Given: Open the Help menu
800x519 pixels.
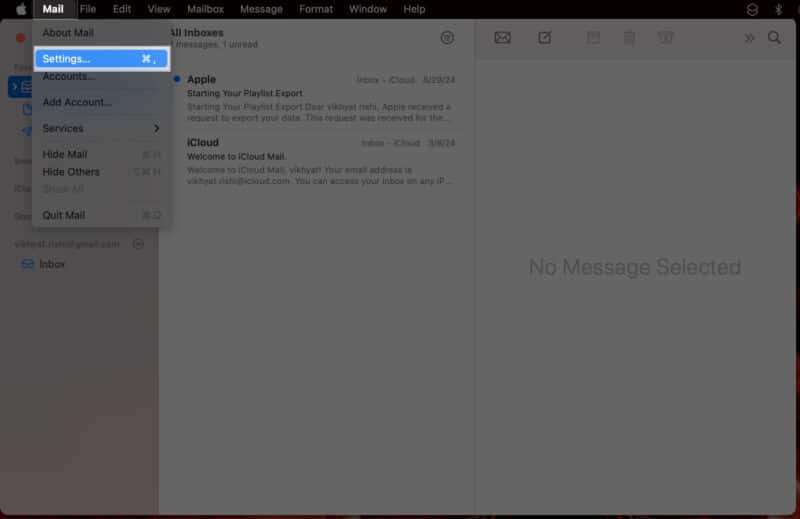Looking at the screenshot, I should click(414, 9).
